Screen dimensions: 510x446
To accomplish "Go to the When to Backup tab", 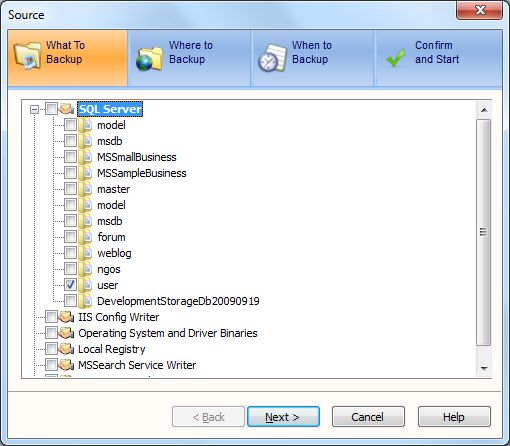I will pos(313,58).
